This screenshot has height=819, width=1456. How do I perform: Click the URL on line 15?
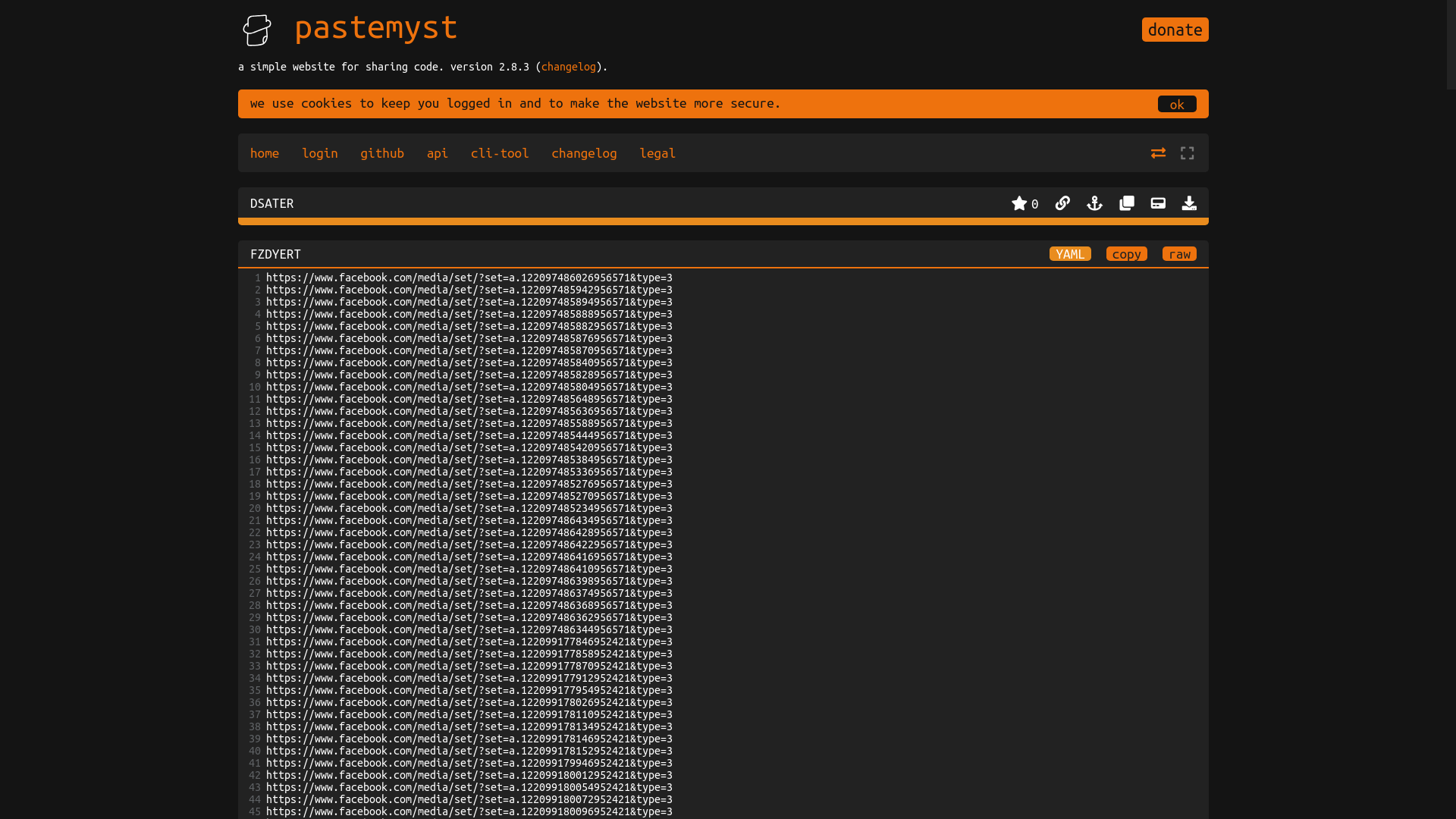tap(469, 447)
